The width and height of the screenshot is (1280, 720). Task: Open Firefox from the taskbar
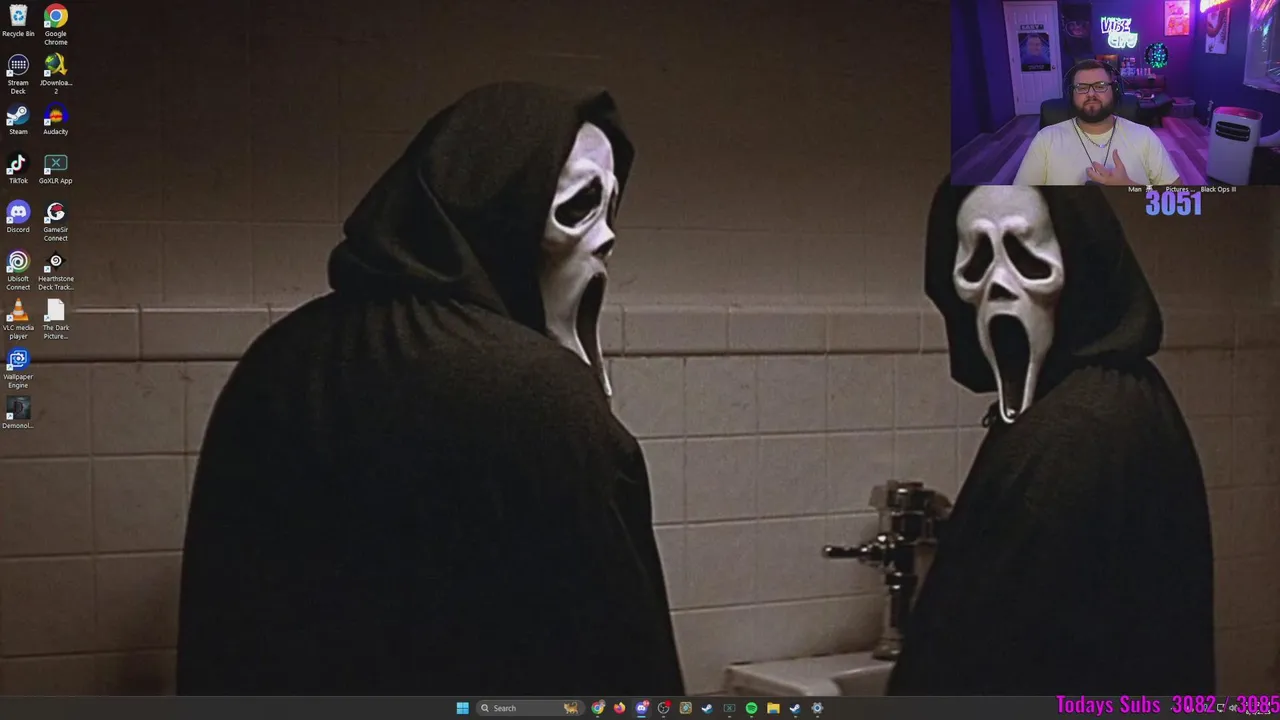pyautogui.click(x=619, y=708)
